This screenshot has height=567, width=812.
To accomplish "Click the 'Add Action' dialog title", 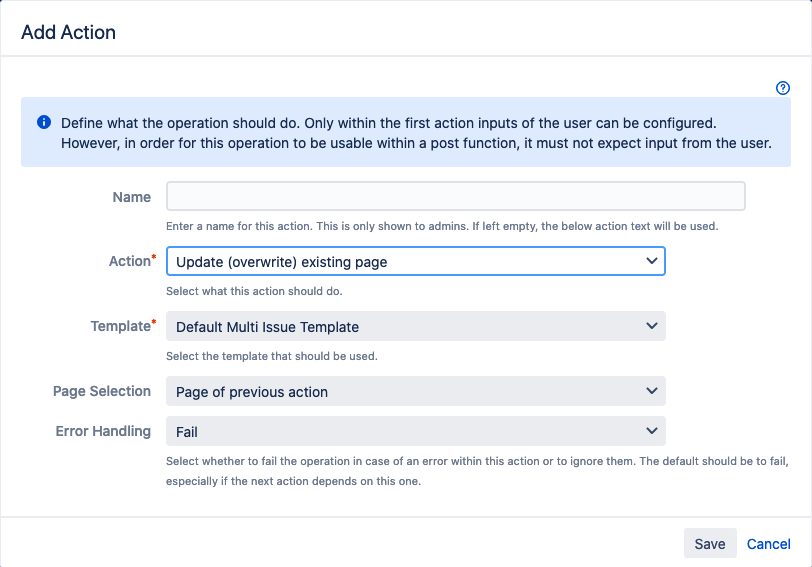I will [x=68, y=32].
